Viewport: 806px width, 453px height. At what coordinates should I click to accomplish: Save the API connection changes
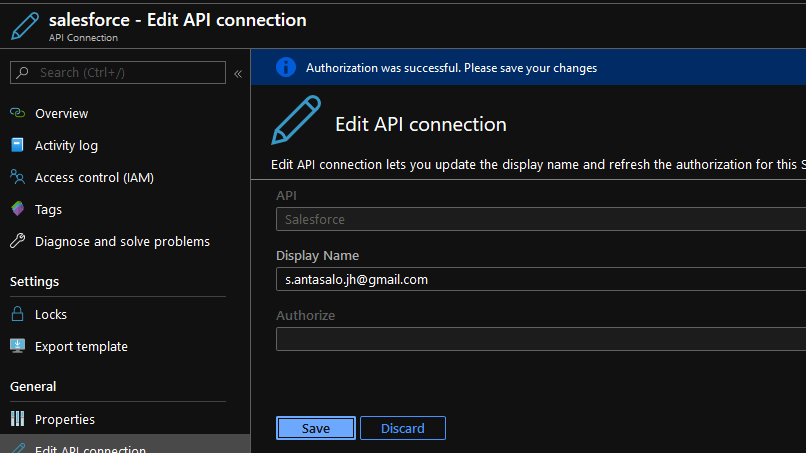click(x=315, y=428)
